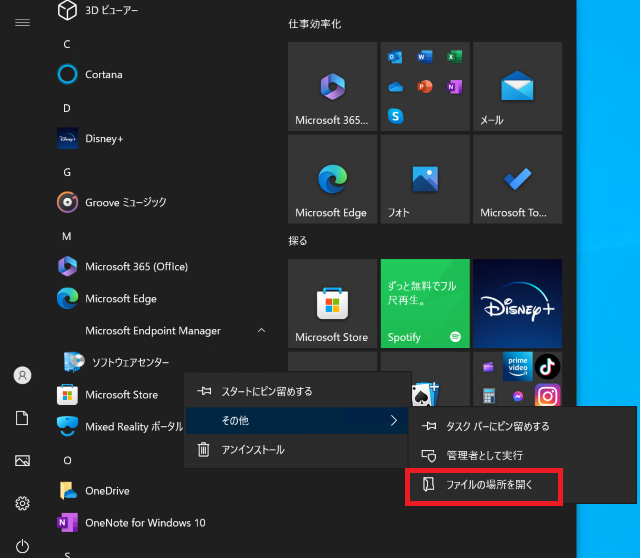Open 3D ビューアー app from the list
Viewport: 640px width, 558px height.
[x=98, y=10]
